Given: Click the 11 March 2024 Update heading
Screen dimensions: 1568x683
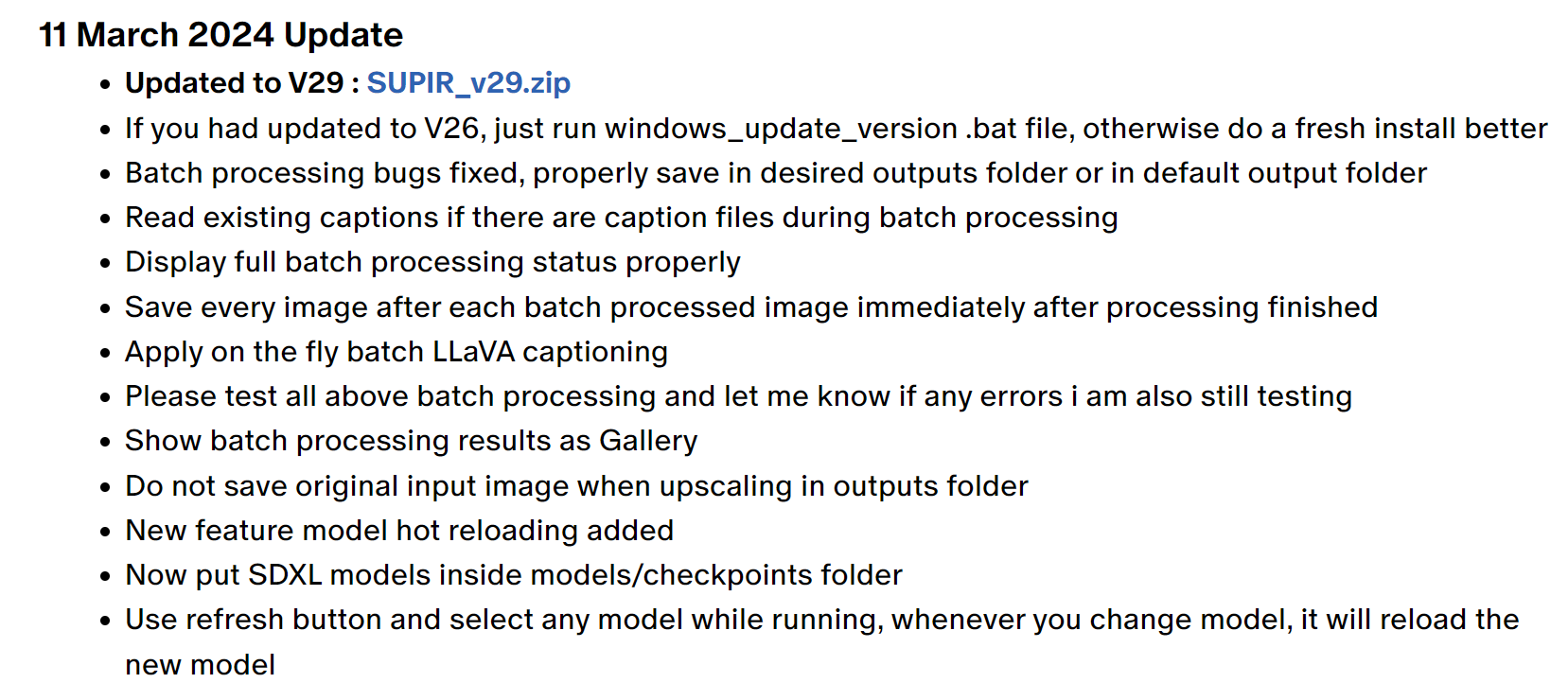Looking at the screenshot, I should (220, 35).
